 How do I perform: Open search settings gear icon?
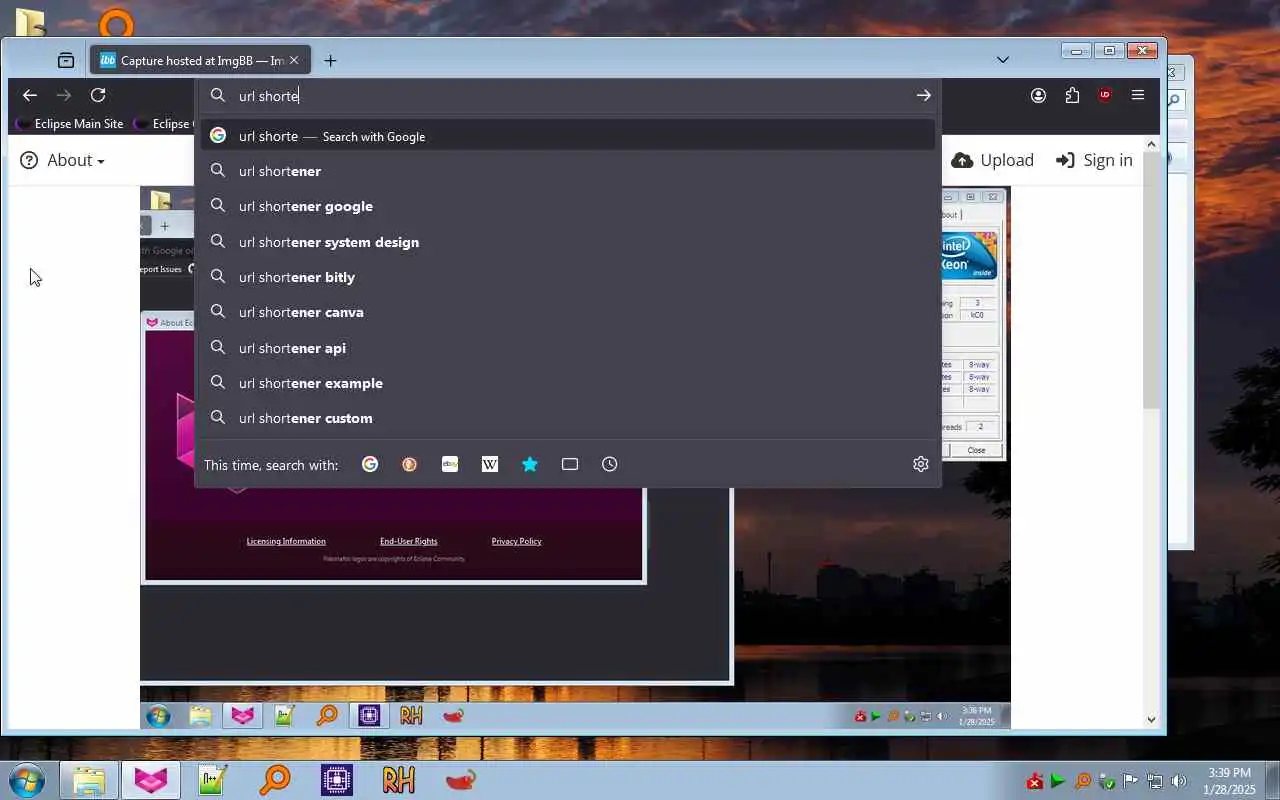(921, 464)
